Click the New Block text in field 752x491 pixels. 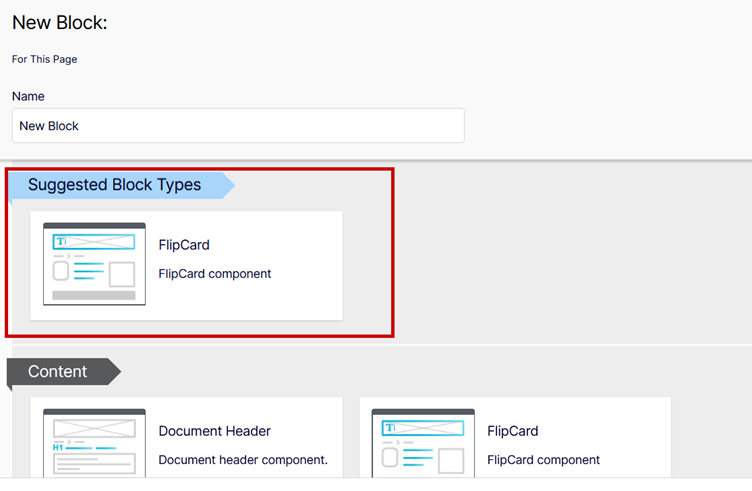click(49, 126)
